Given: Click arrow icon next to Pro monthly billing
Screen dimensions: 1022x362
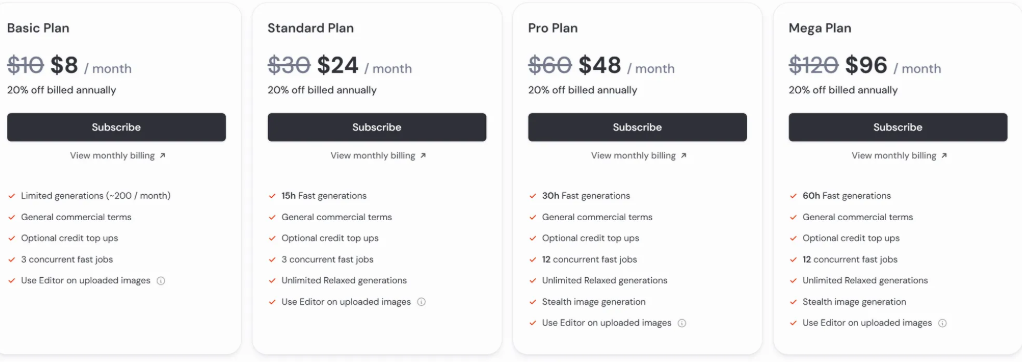Looking at the screenshot, I should (x=683, y=156).
